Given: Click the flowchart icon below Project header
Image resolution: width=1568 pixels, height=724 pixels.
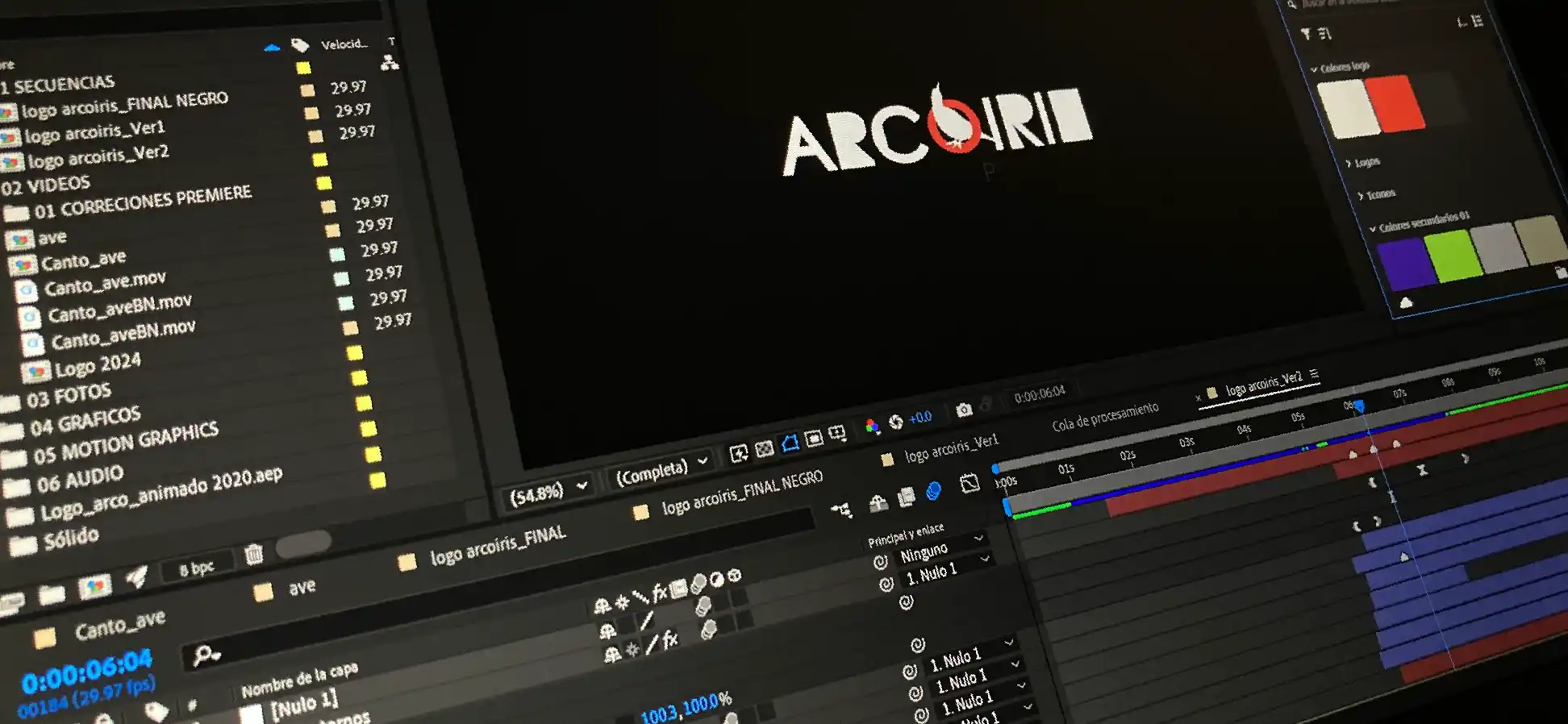Looking at the screenshot, I should click(x=390, y=62).
